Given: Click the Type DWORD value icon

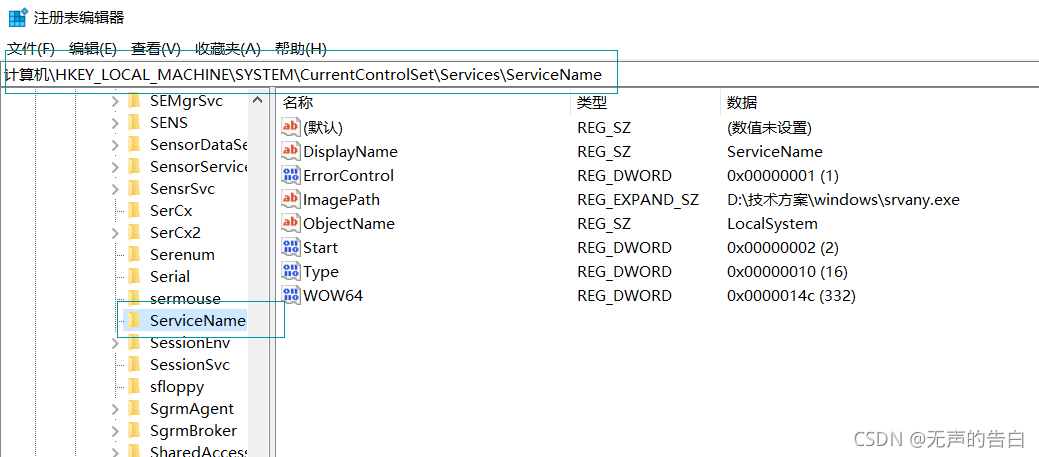Looking at the screenshot, I should (x=292, y=271).
